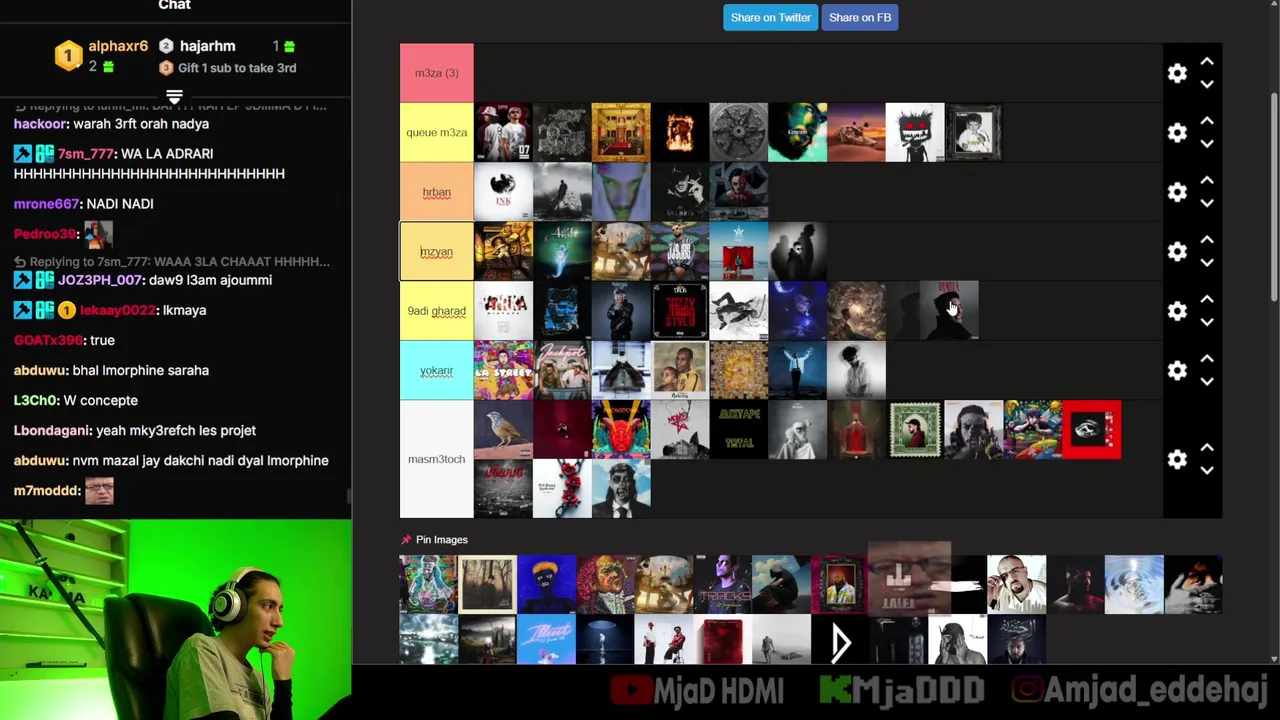This screenshot has height=720, width=1280.
Task: Select the 07 jersey album in queue m3za
Action: (x=503, y=132)
